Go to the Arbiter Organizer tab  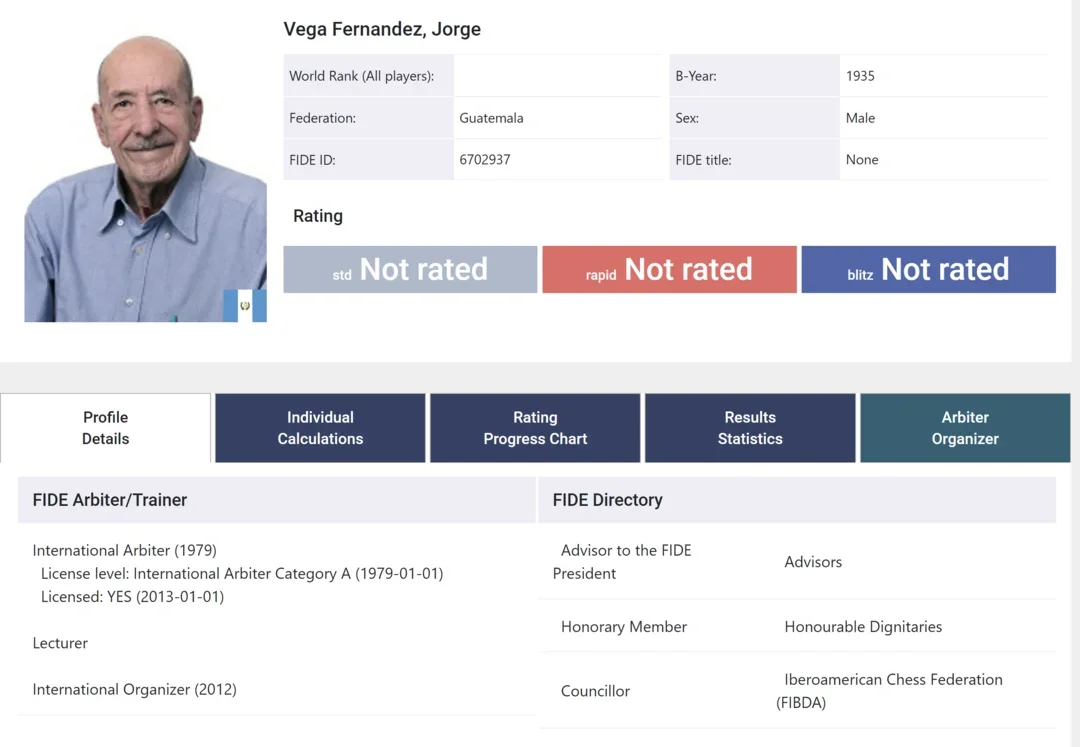965,428
